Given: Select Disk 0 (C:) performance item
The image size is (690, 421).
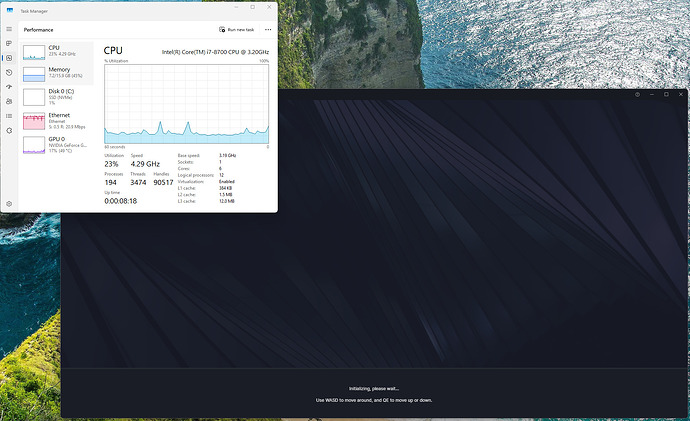Looking at the screenshot, I should coord(58,97).
